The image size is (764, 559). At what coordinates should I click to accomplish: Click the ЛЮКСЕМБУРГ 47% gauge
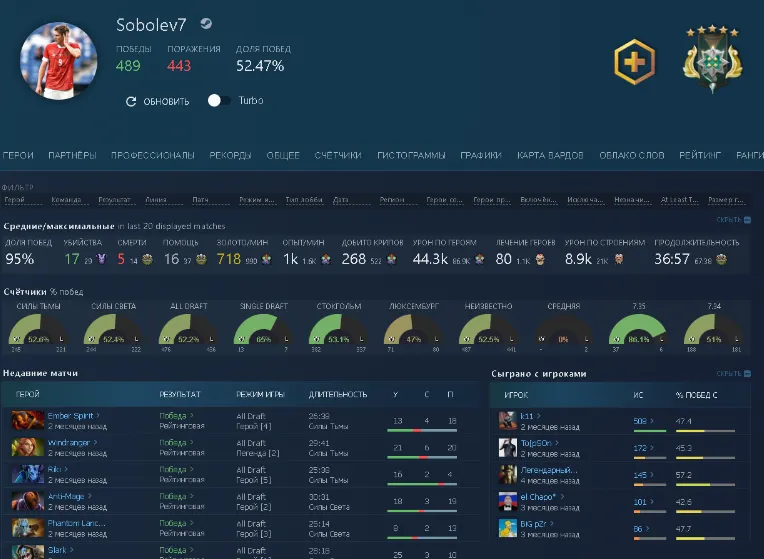point(414,330)
